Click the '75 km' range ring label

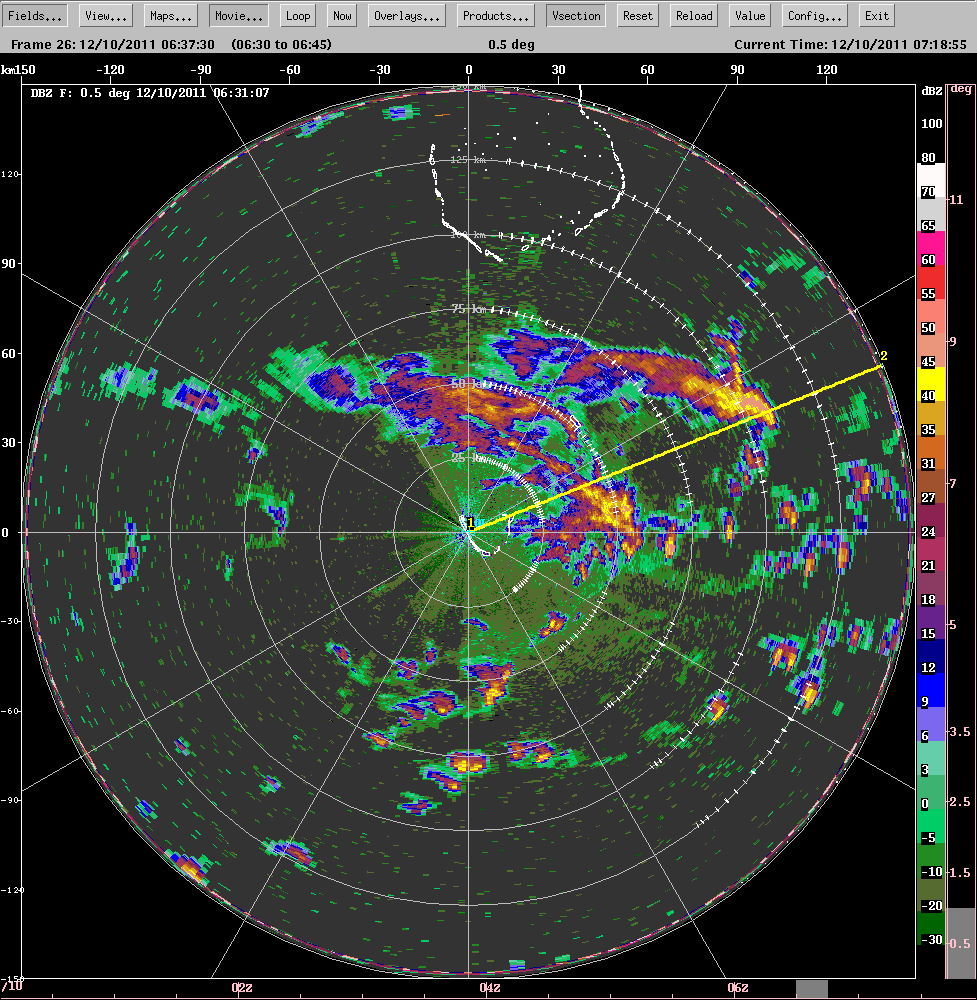pos(468,309)
